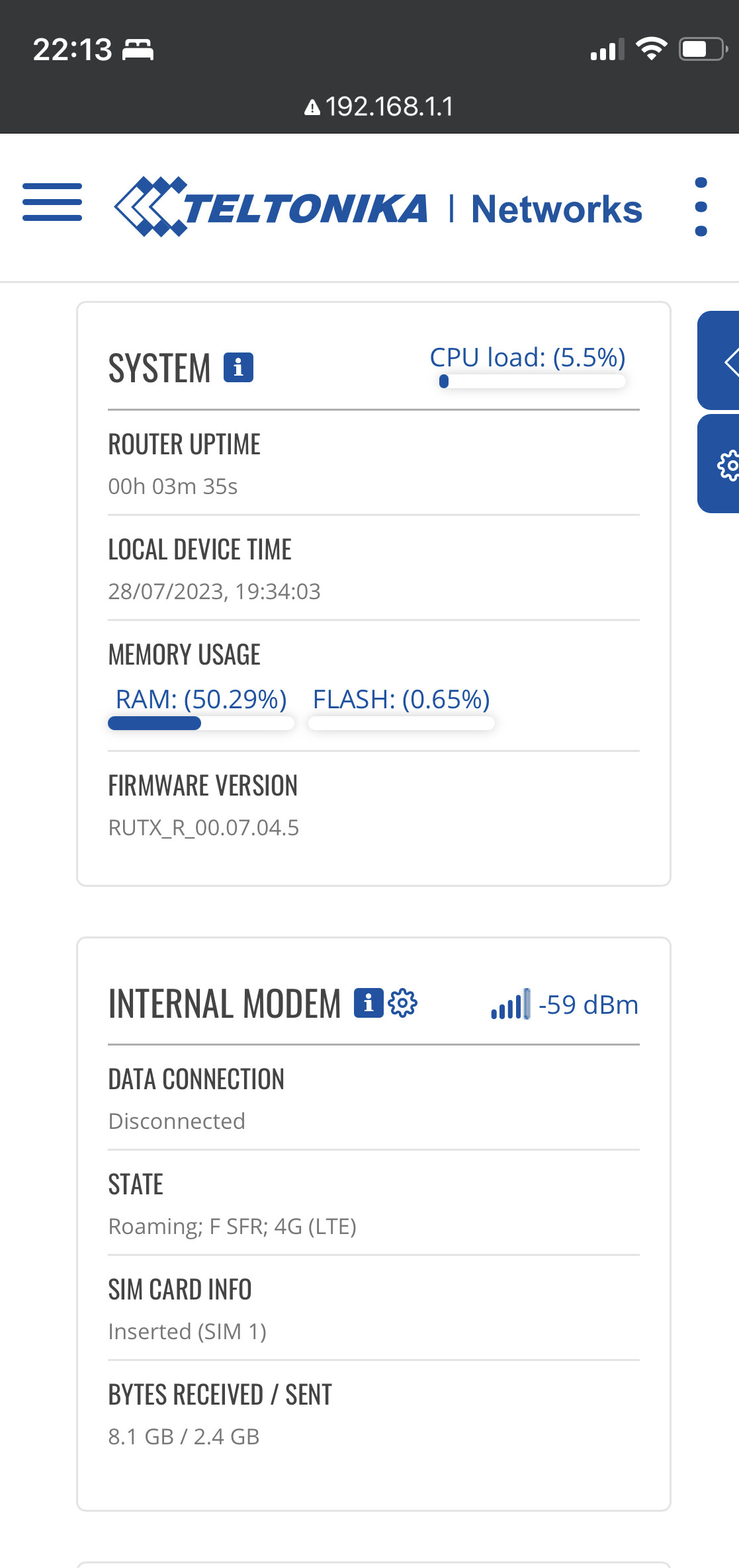739x1568 pixels.
Task: Click the FLASH usage bar
Action: [x=402, y=723]
